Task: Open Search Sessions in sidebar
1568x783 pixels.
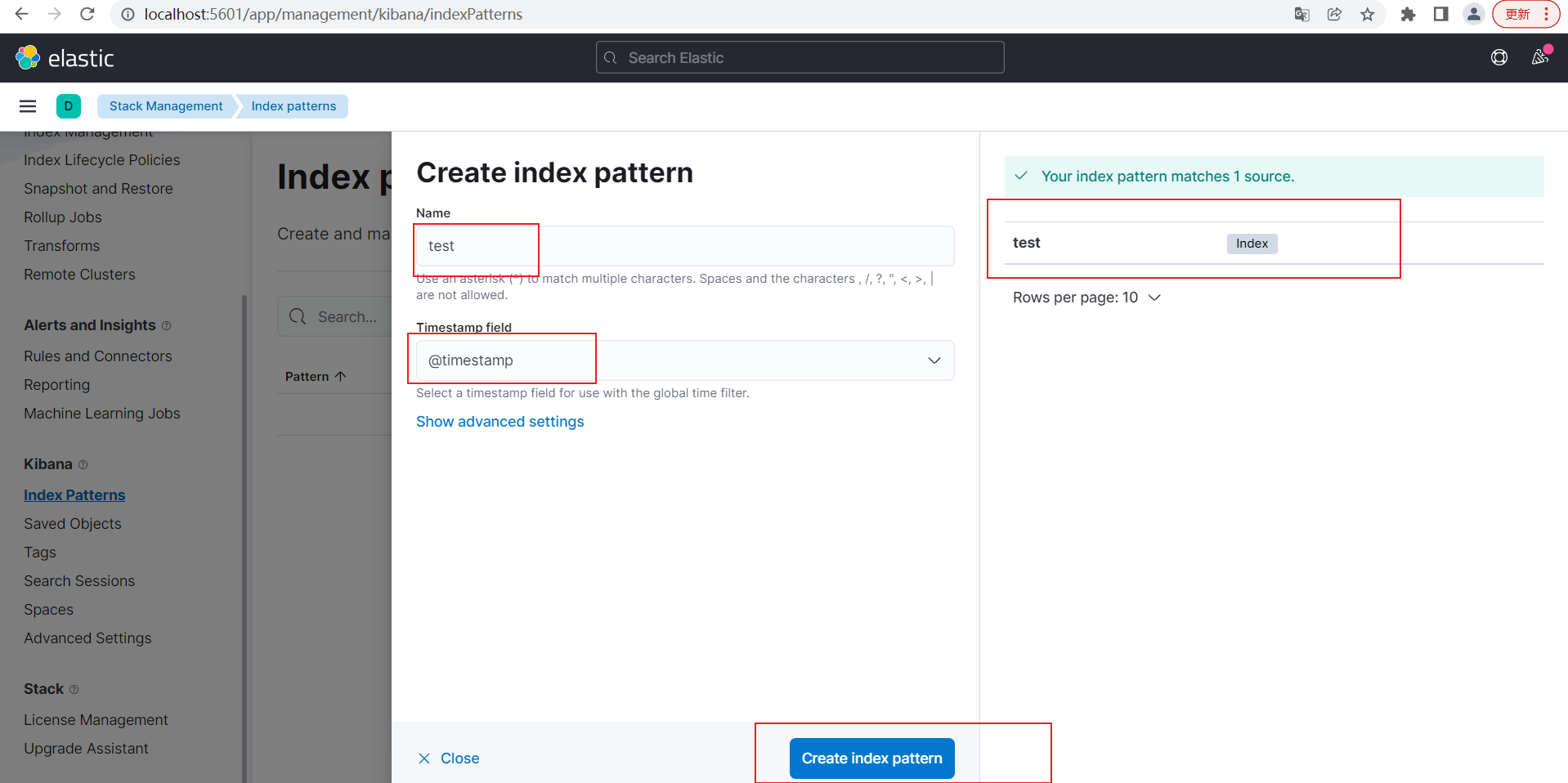Action: click(x=79, y=581)
